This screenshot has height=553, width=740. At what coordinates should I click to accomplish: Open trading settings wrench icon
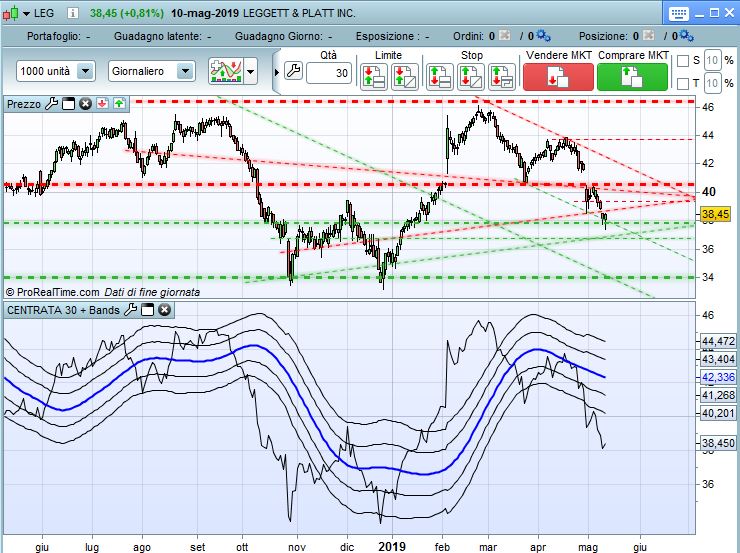(x=294, y=71)
